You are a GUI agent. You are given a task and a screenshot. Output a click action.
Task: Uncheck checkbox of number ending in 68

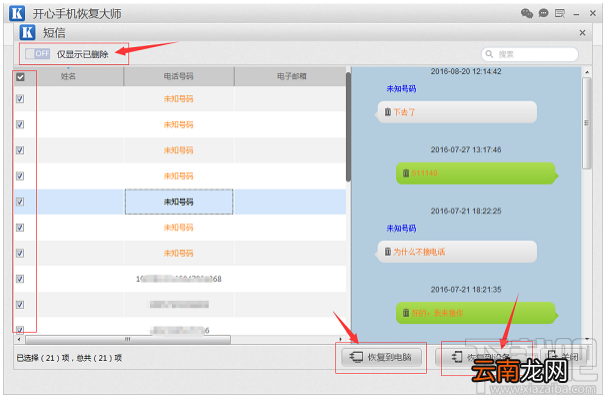coord(20,279)
